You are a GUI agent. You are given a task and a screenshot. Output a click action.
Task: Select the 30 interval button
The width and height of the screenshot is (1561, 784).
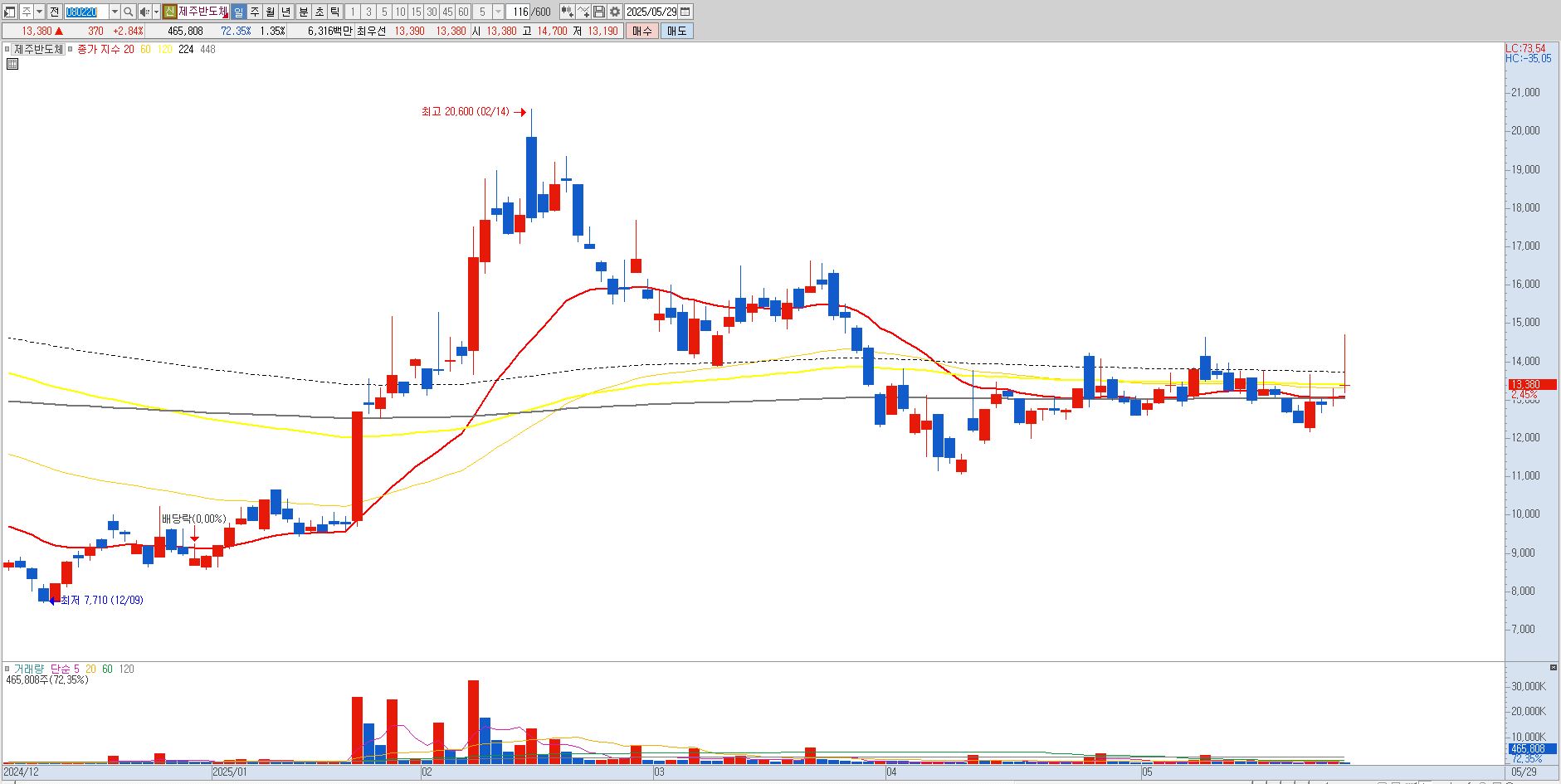pos(432,12)
